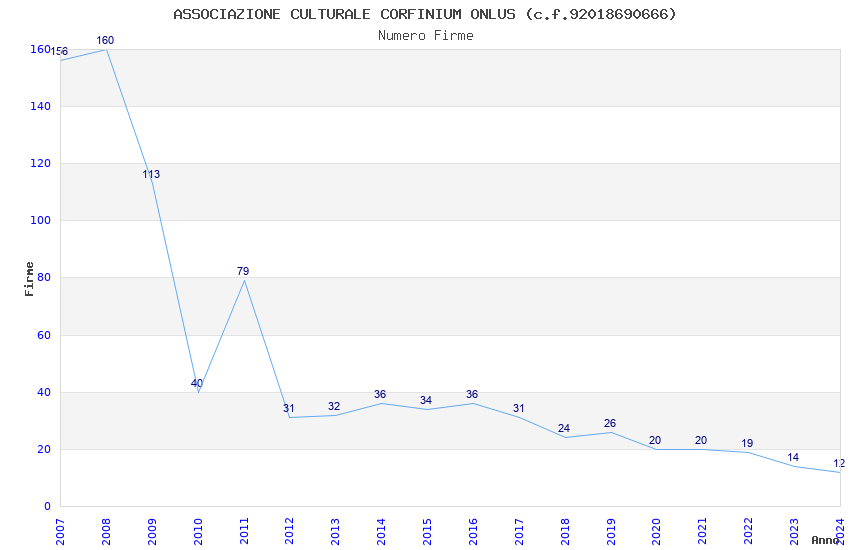Select the 2008 year label
The width and height of the screenshot is (850, 550).
pyautogui.click(x=106, y=532)
